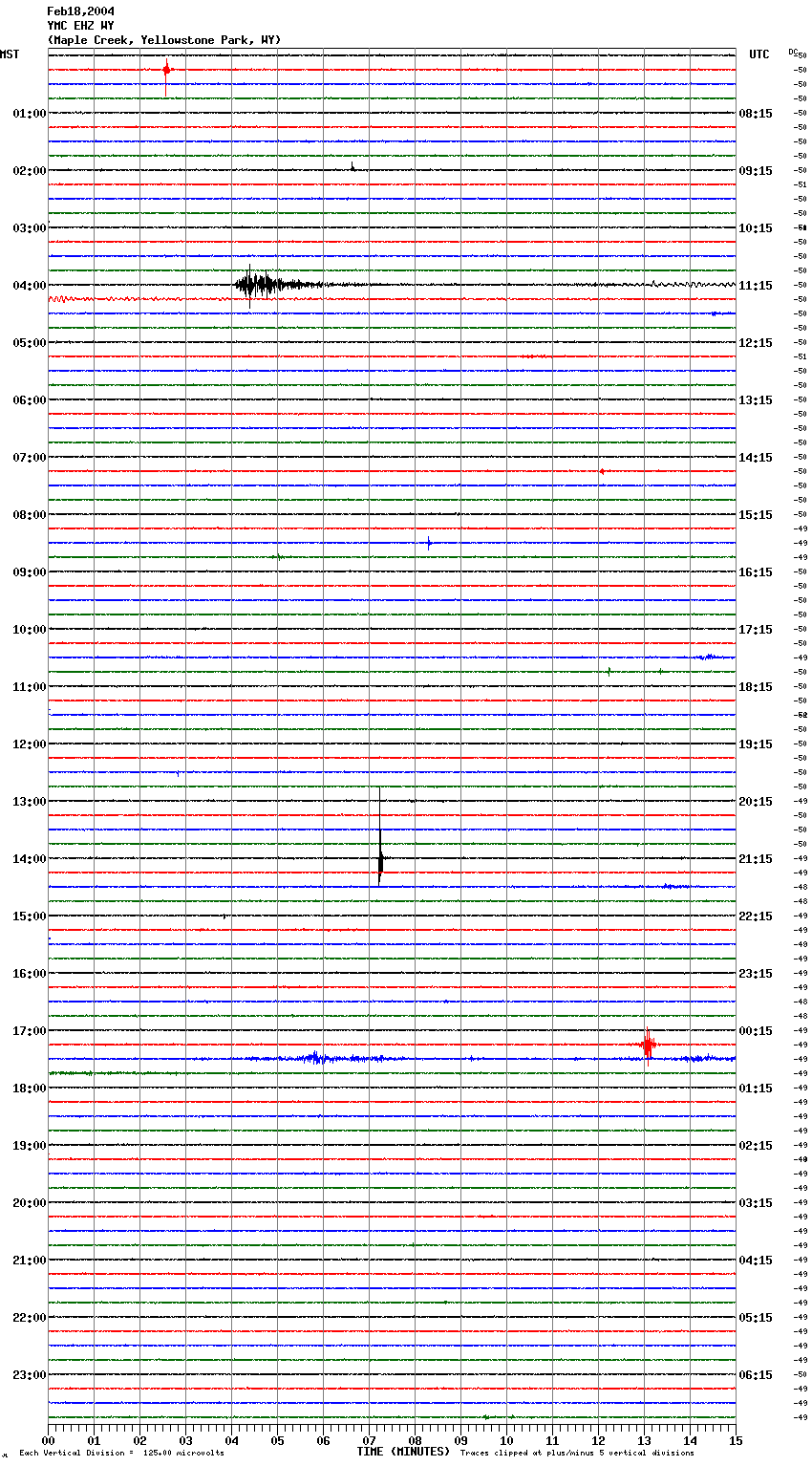The image size is (812, 1466).
Task: Click the 14:15 UTC time label
Action: tap(756, 458)
